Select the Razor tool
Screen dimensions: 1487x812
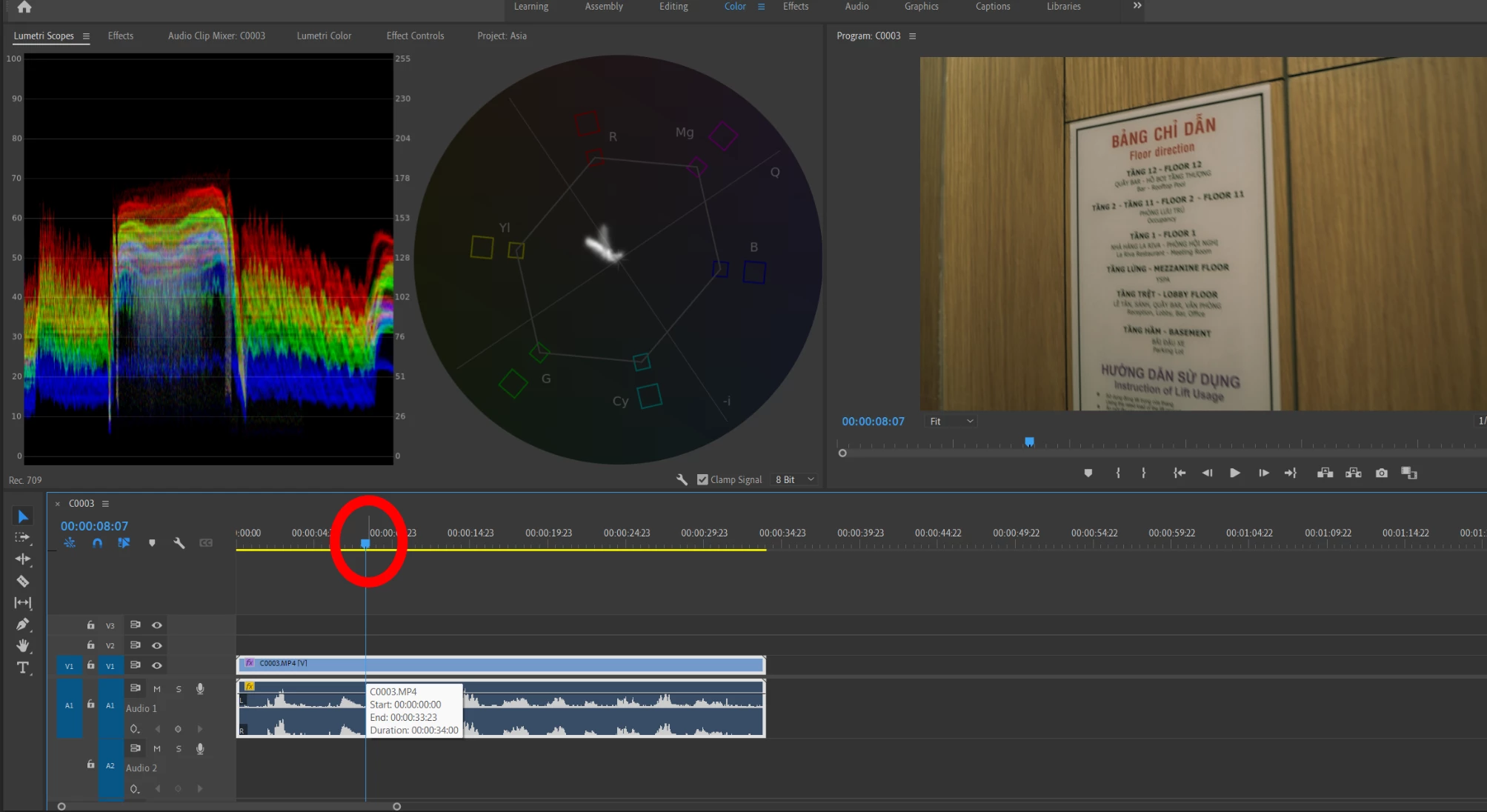click(23, 582)
